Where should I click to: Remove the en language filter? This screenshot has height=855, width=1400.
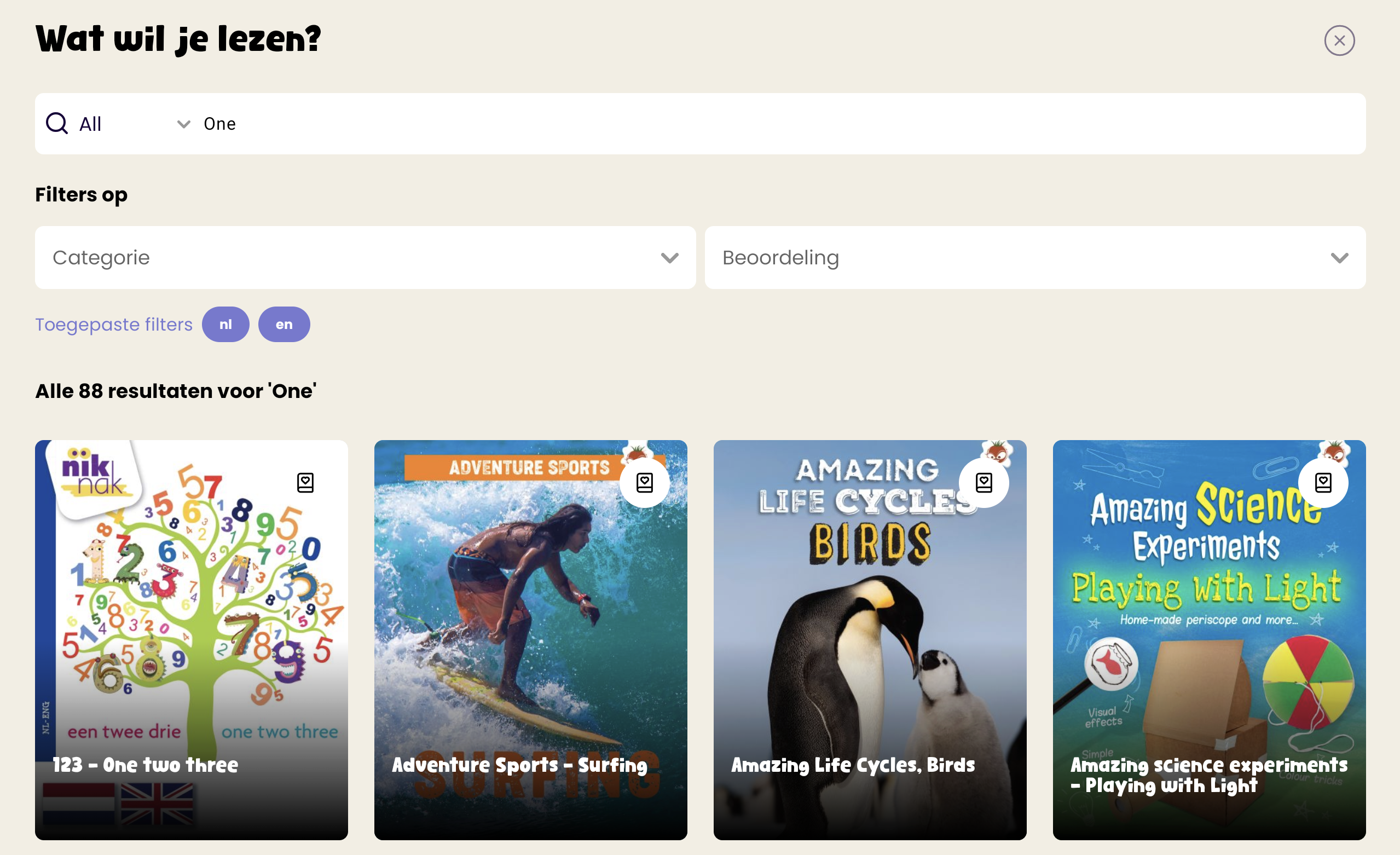pos(284,325)
